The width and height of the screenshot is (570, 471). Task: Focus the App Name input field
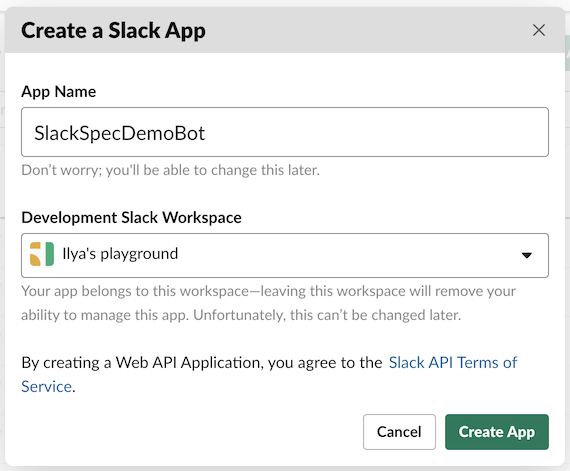285,132
